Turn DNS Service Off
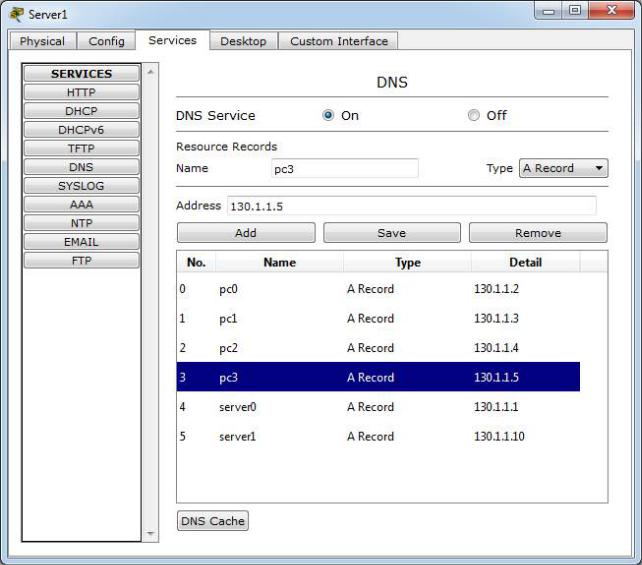The width and height of the screenshot is (642, 565). (x=473, y=115)
